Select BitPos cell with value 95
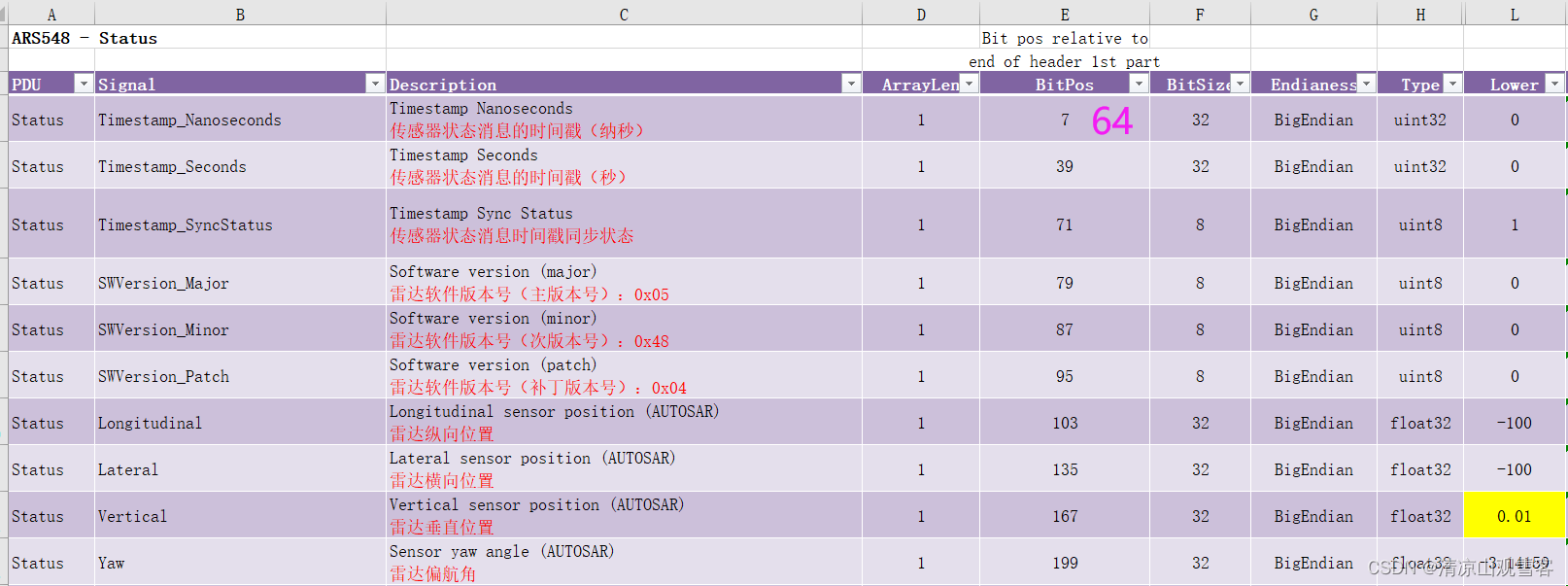Image resolution: width=1568 pixels, height=586 pixels. click(1065, 376)
